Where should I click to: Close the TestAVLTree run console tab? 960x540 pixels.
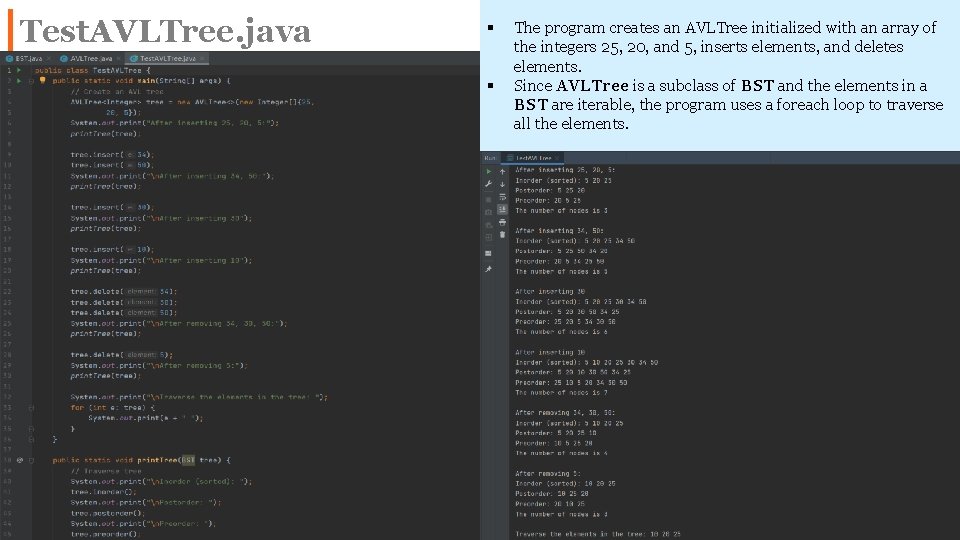coord(557,158)
